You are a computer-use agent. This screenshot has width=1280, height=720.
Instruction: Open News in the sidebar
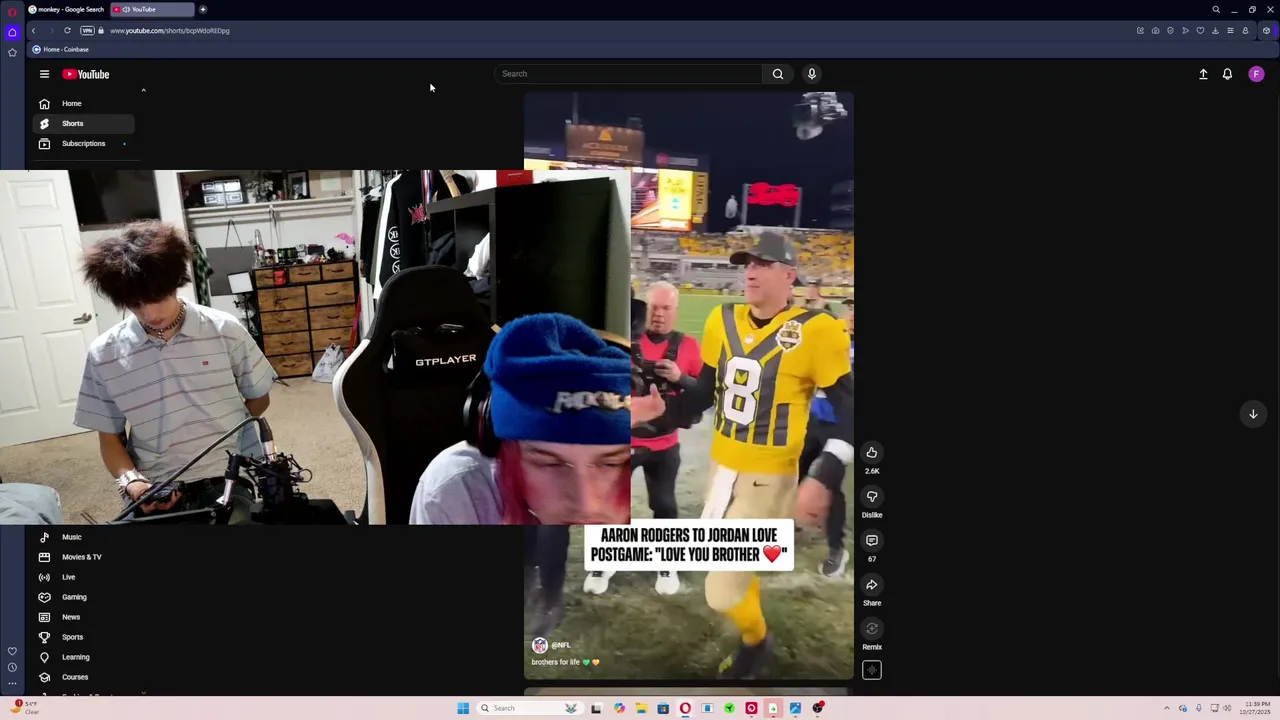(84, 617)
